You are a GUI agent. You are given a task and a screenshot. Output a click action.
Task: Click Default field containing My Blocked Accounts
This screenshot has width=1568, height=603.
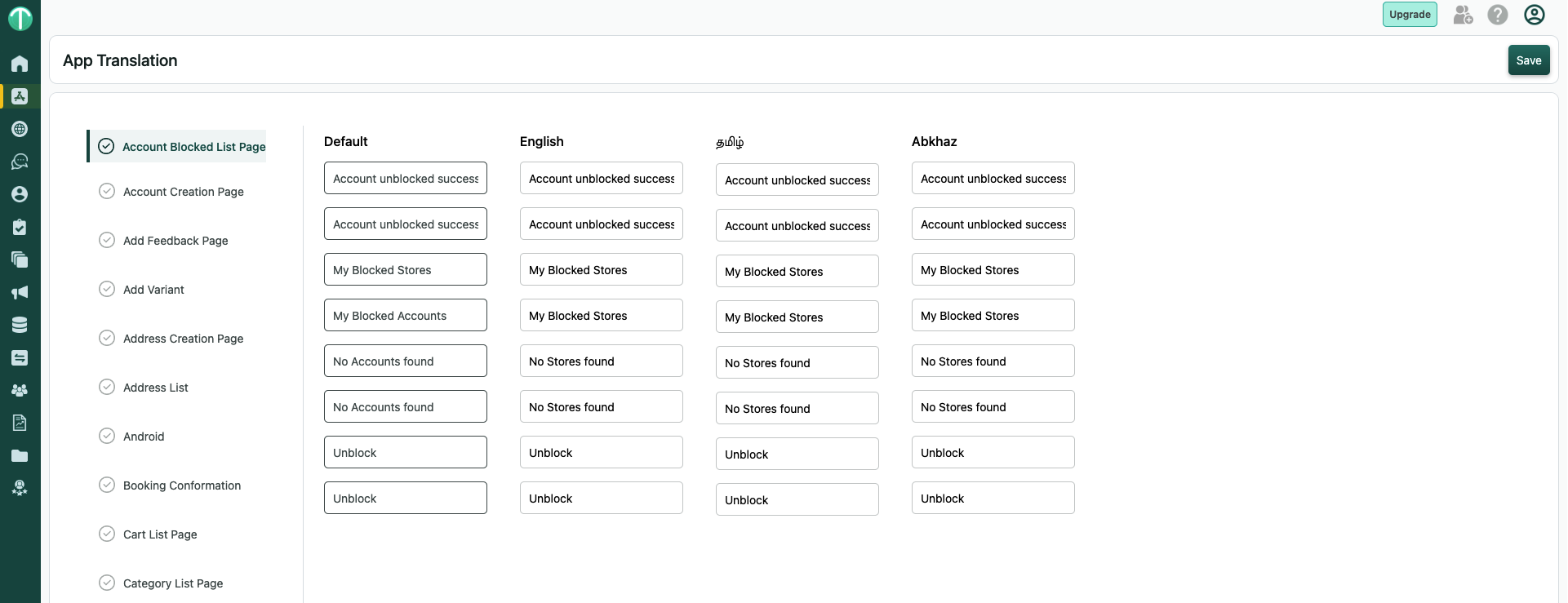[x=405, y=316]
